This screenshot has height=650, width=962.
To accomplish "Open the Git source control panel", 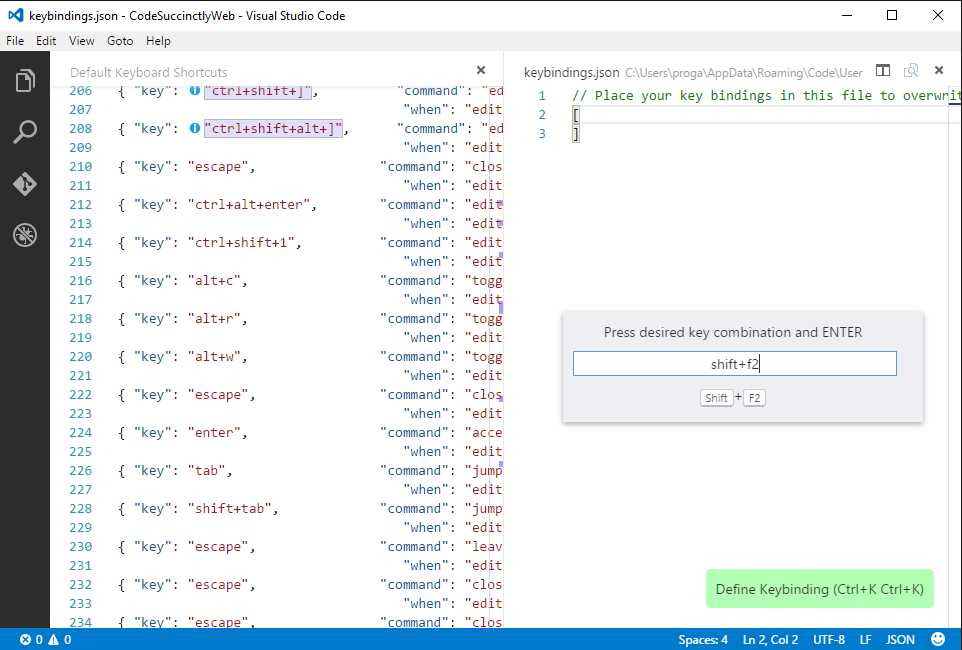I will click(x=25, y=184).
